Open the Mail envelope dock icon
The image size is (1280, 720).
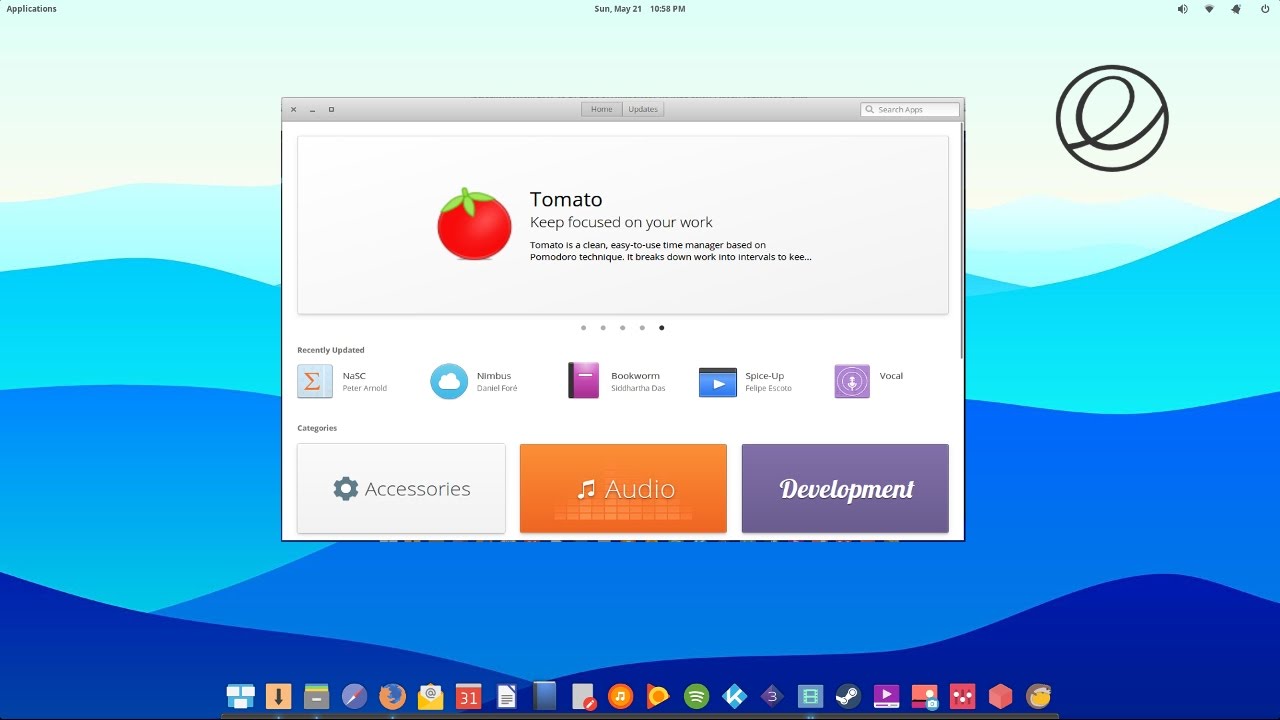431,696
